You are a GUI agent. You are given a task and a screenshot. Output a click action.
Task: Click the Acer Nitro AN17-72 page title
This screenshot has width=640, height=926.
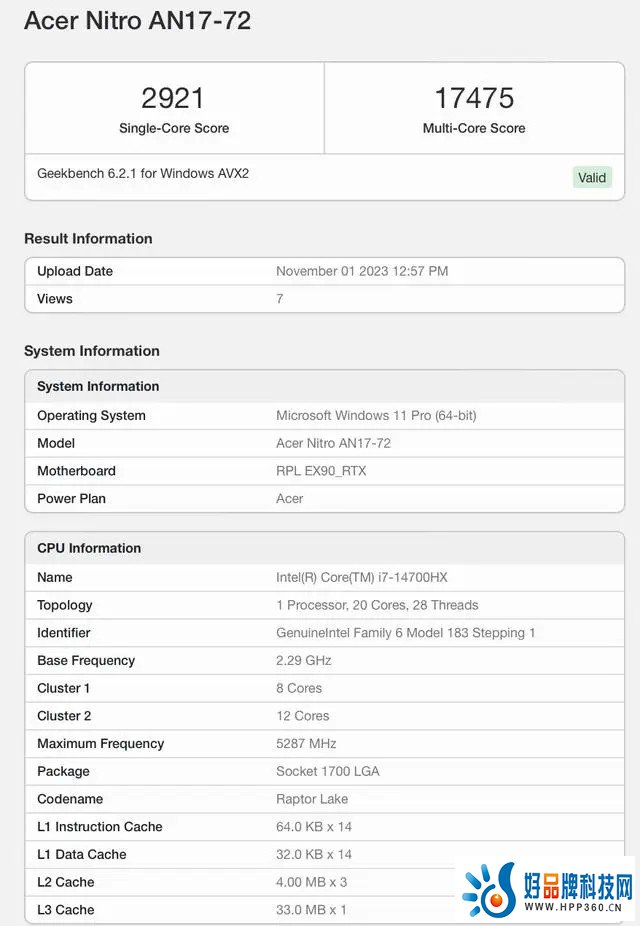pos(138,21)
